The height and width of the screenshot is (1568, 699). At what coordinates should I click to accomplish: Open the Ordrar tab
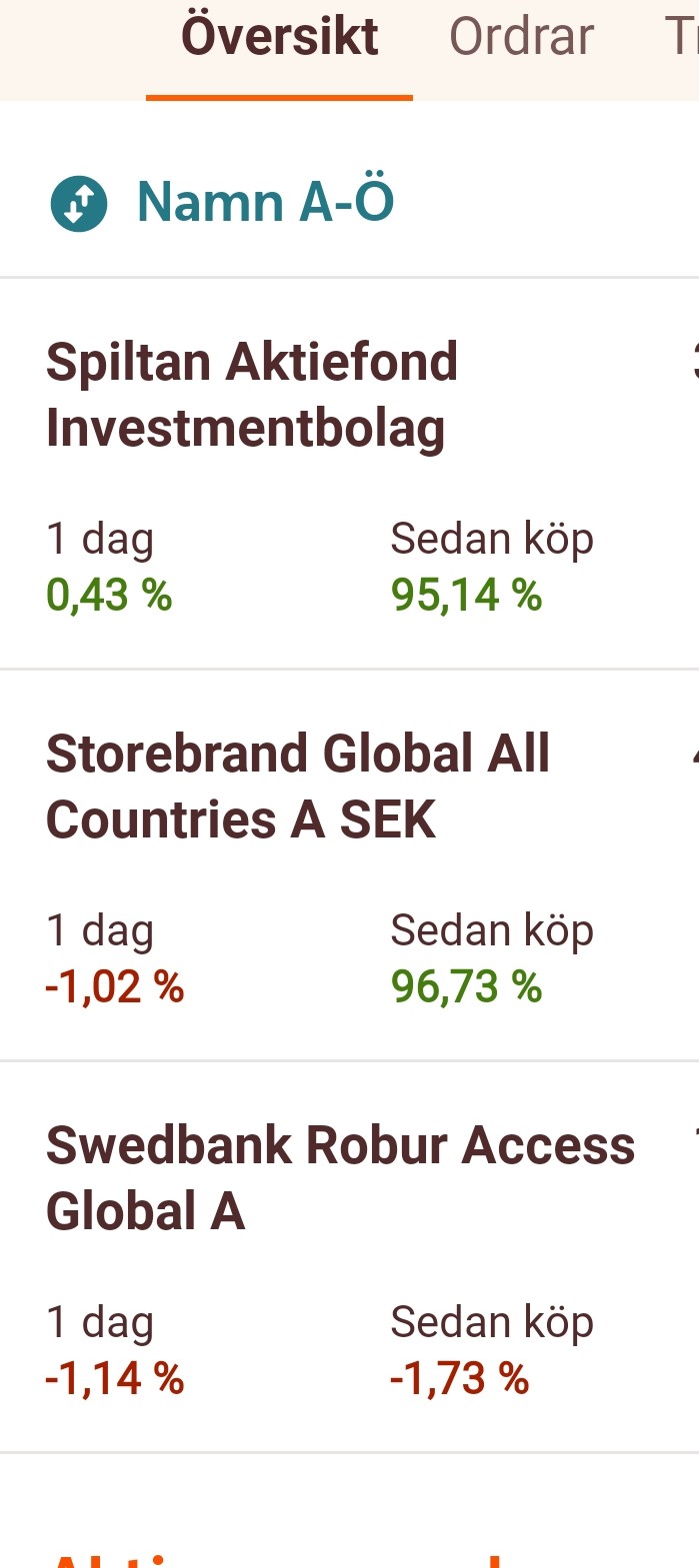pos(521,38)
